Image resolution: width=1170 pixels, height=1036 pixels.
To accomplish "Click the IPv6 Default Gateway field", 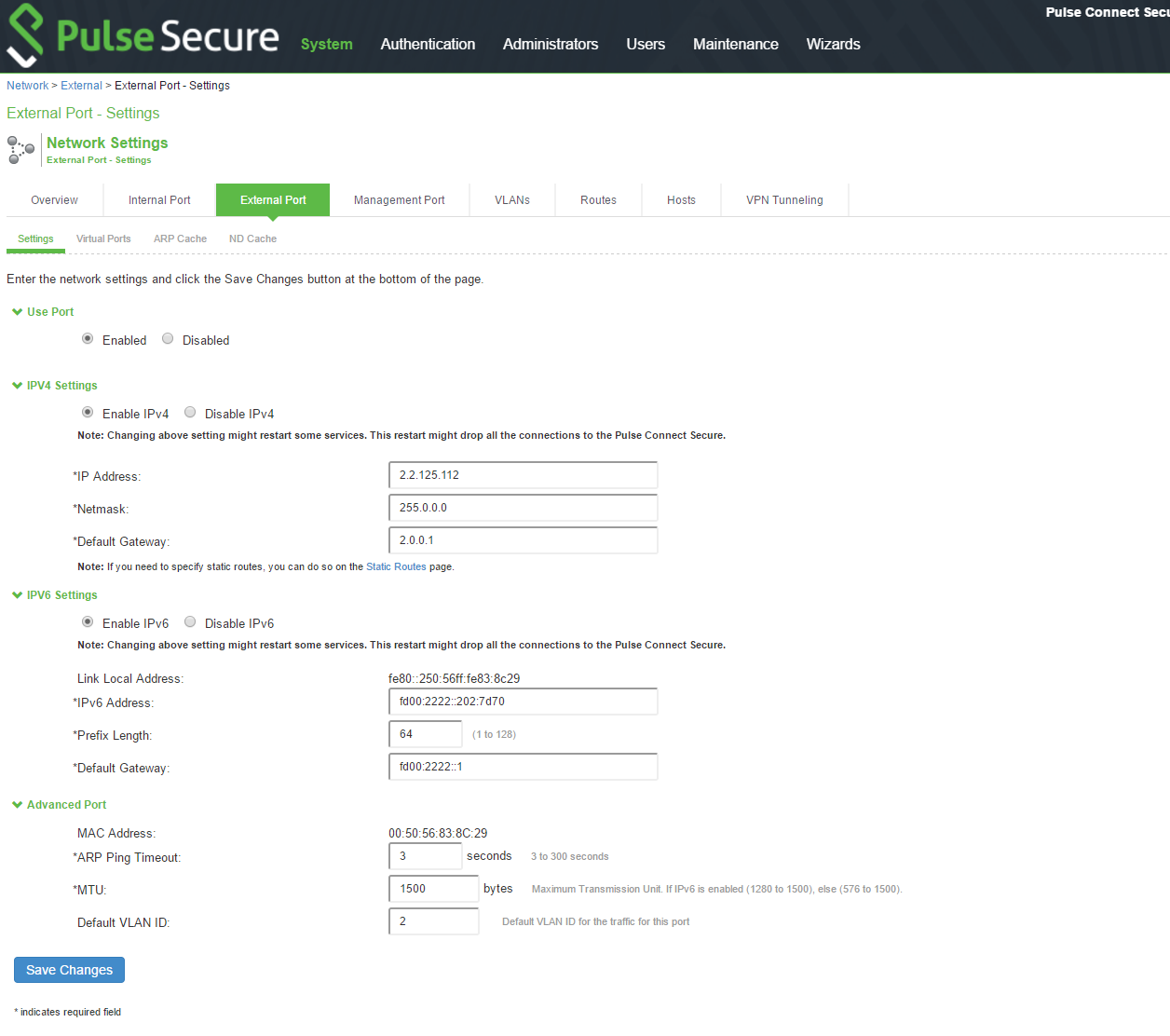I will (x=524, y=767).
